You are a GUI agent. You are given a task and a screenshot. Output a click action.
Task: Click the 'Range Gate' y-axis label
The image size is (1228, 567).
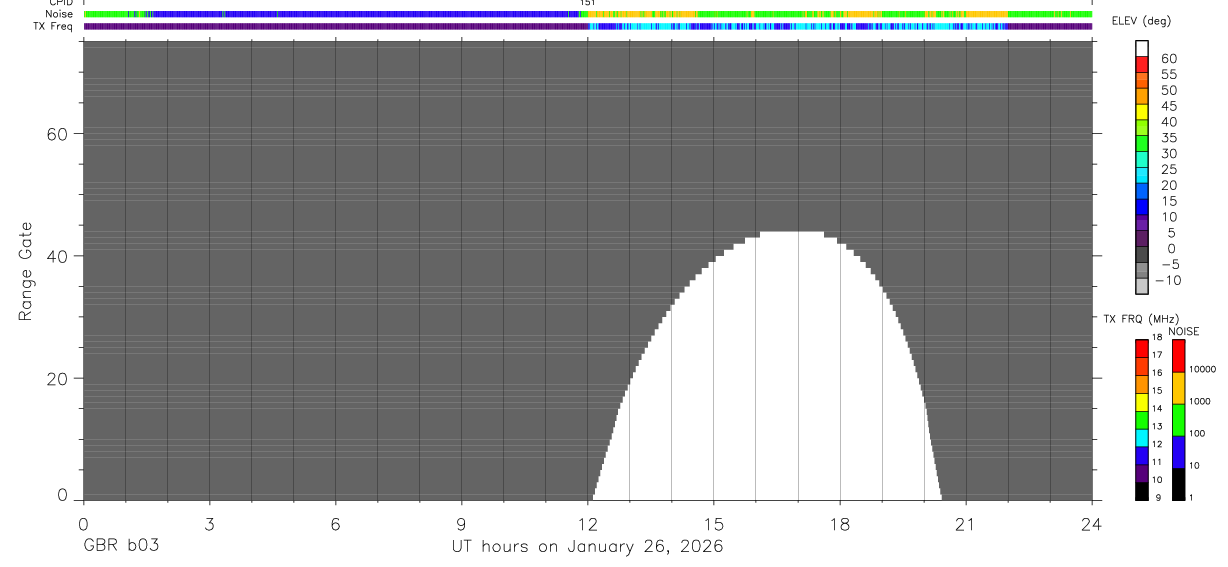25,271
